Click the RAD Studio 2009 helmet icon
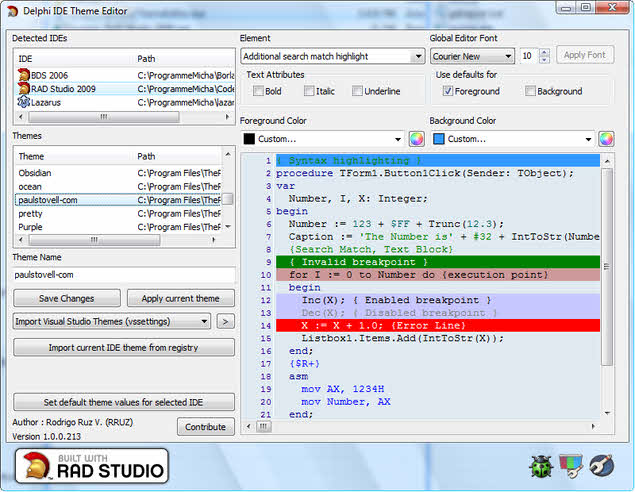This screenshot has width=635, height=492. (24, 88)
